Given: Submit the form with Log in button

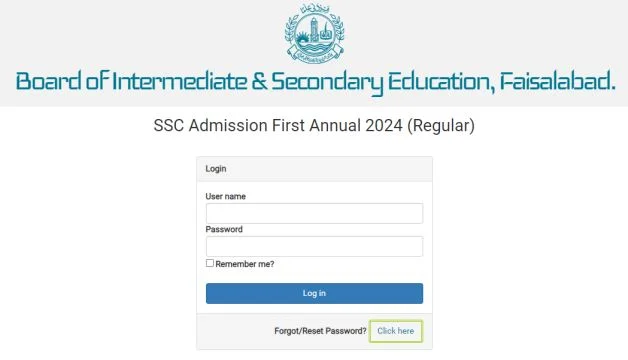Looking at the screenshot, I should tap(314, 293).
